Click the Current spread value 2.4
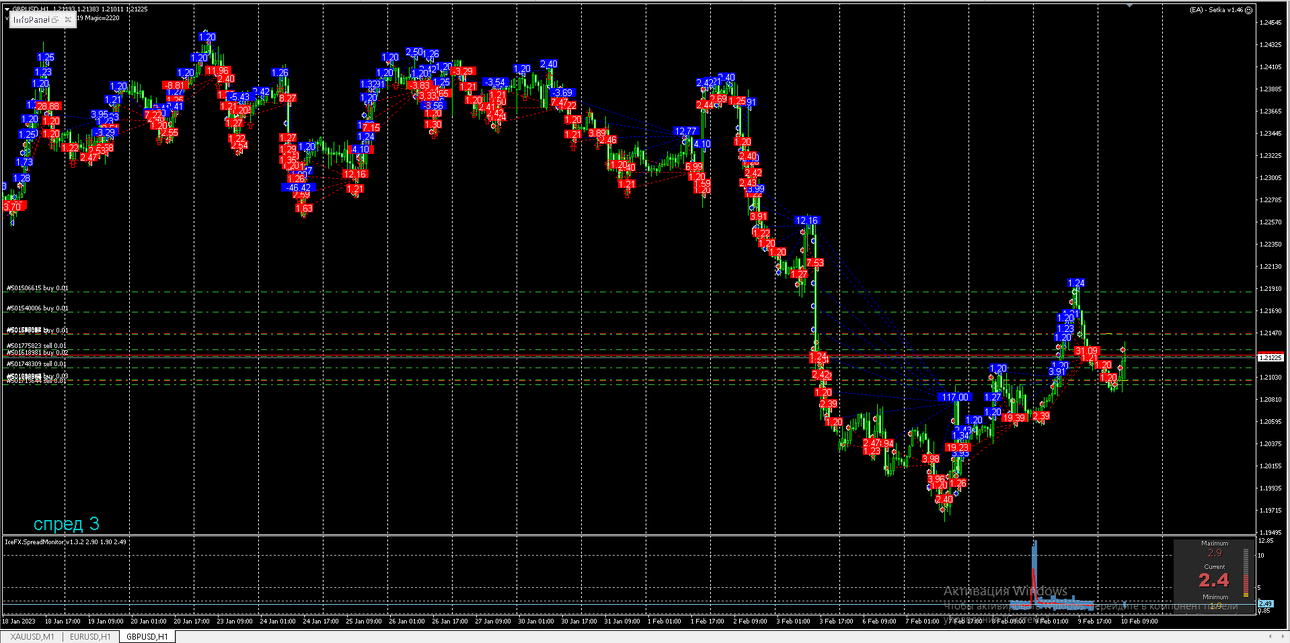This screenshot has width=1290, height=643. click(1214, 579)
